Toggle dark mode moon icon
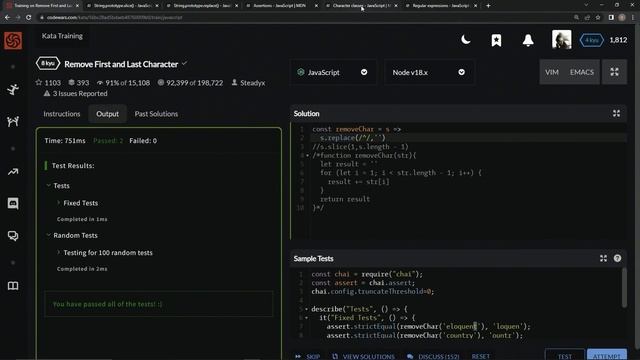Image resolution: width=640 pixels, height=360 pixels. (x=465, y=40)
